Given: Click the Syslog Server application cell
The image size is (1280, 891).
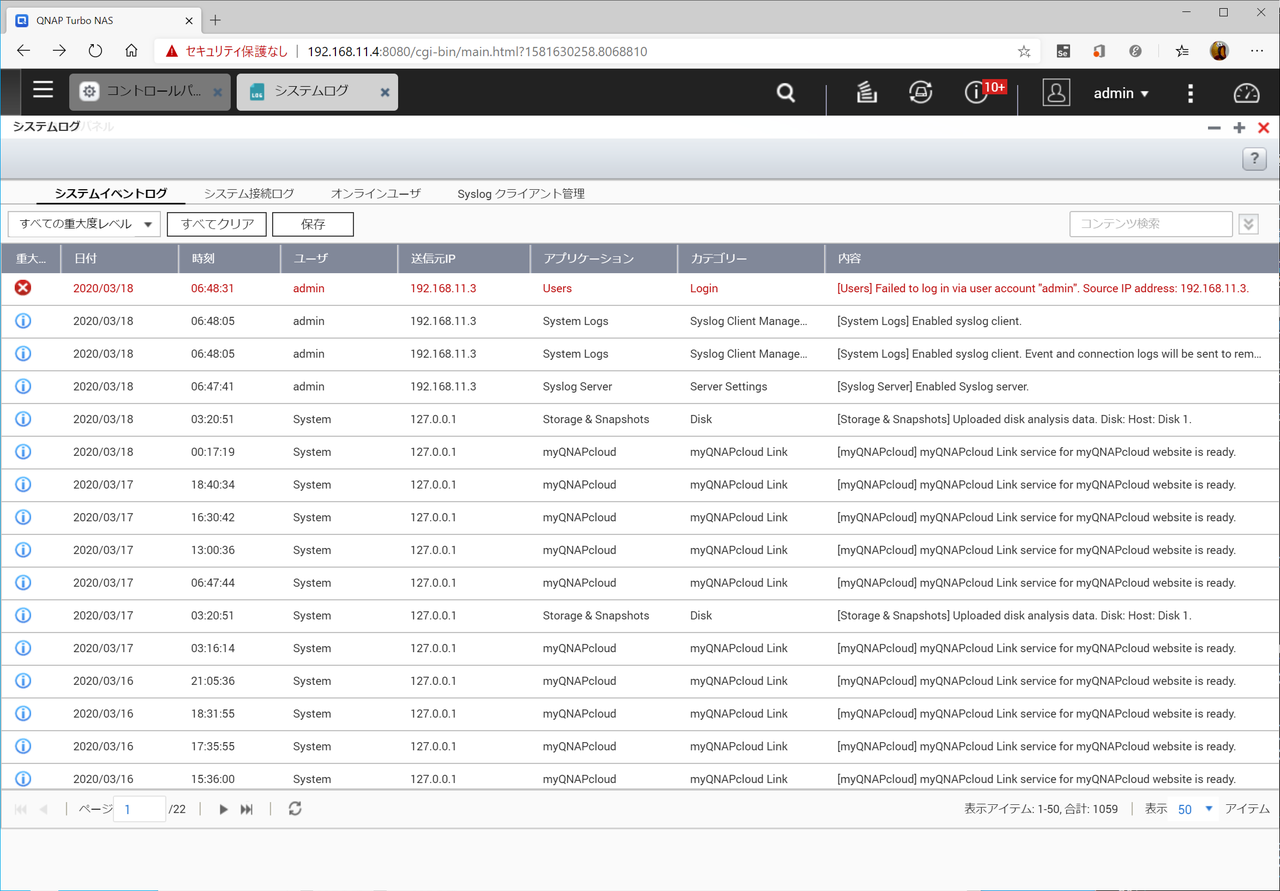Looking at the screenshot, I should [x=577, y=386].
